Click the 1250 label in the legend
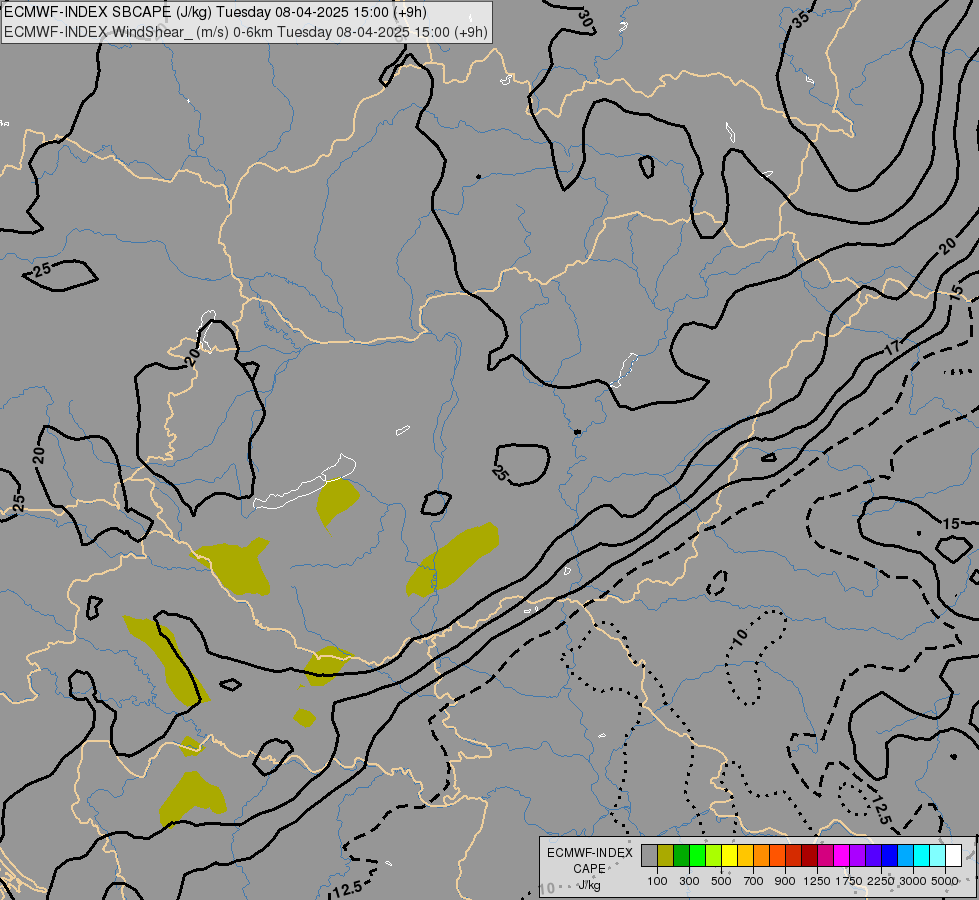The image size is (979, 900). click(817, 881)
